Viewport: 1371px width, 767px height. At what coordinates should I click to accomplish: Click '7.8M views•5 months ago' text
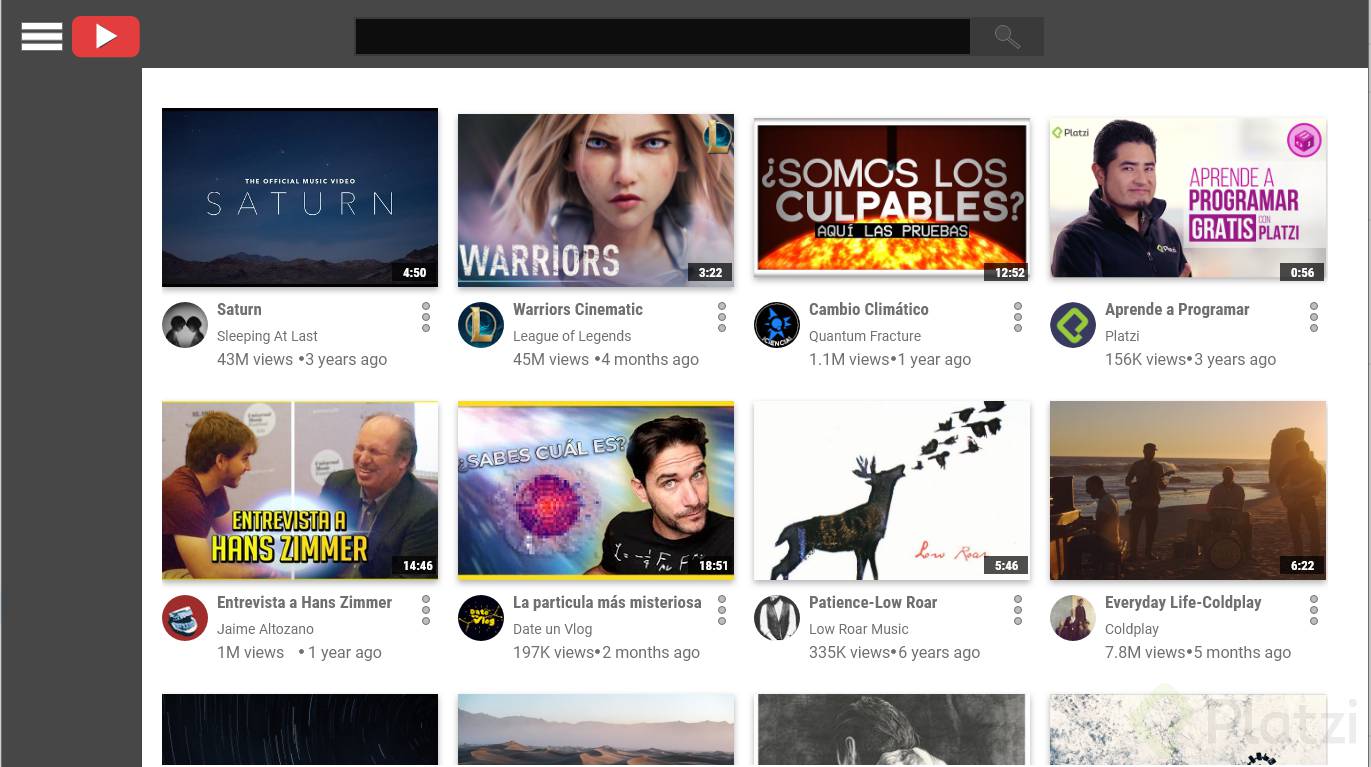pos(1198,652)
